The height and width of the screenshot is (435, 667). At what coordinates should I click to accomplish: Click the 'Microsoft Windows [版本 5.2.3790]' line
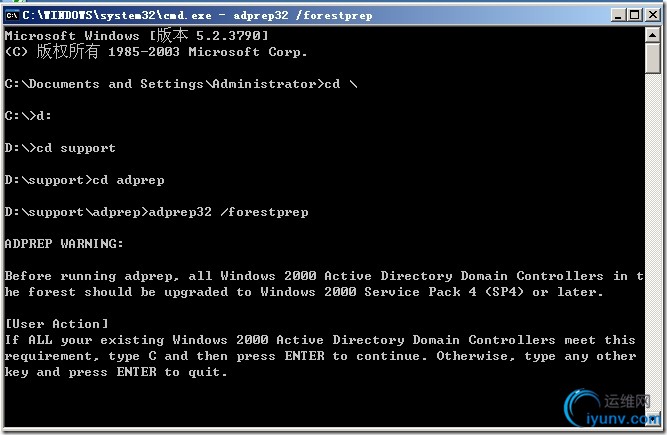coord(137,35)
